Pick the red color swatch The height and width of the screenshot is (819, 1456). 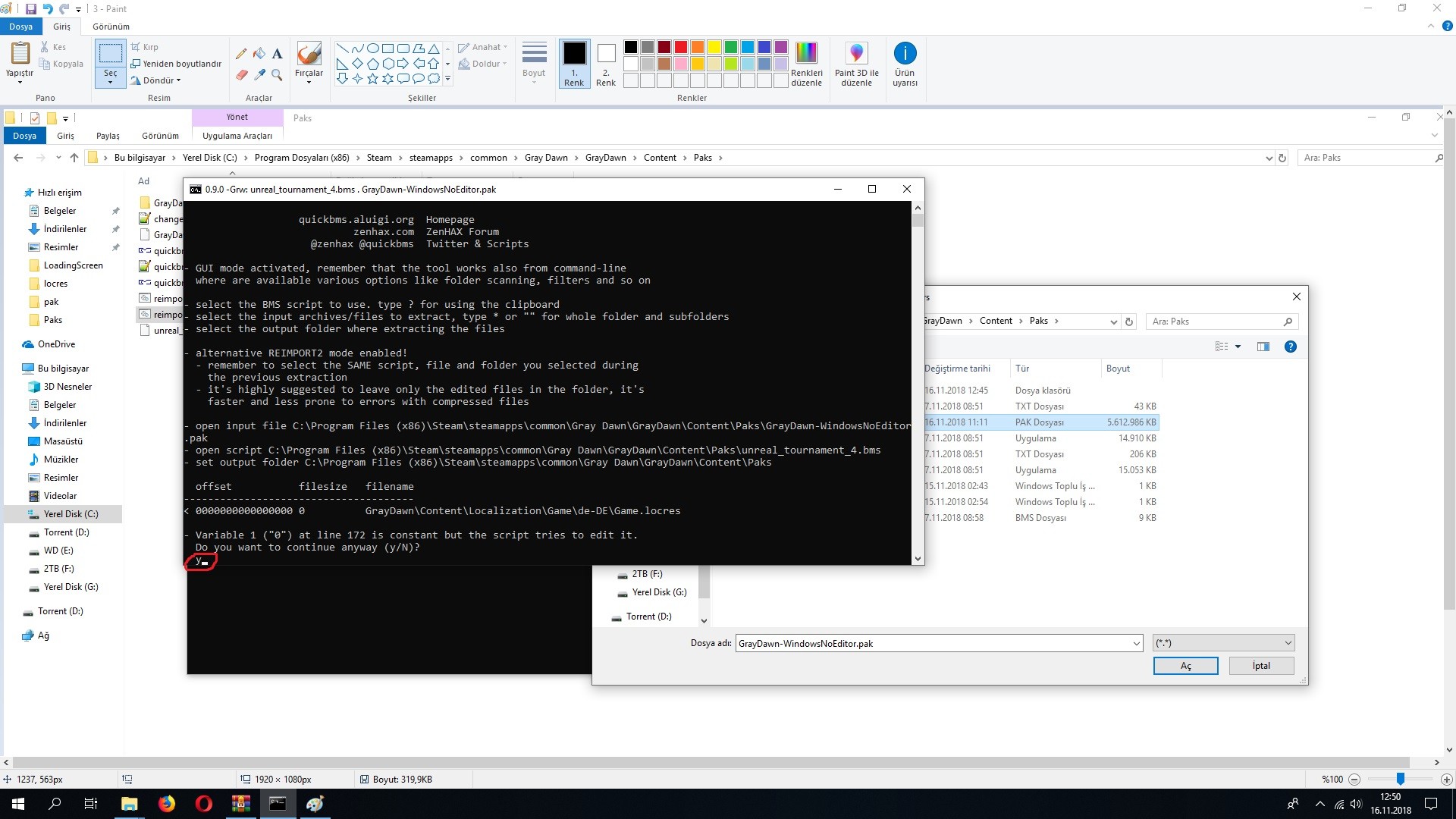681,47
